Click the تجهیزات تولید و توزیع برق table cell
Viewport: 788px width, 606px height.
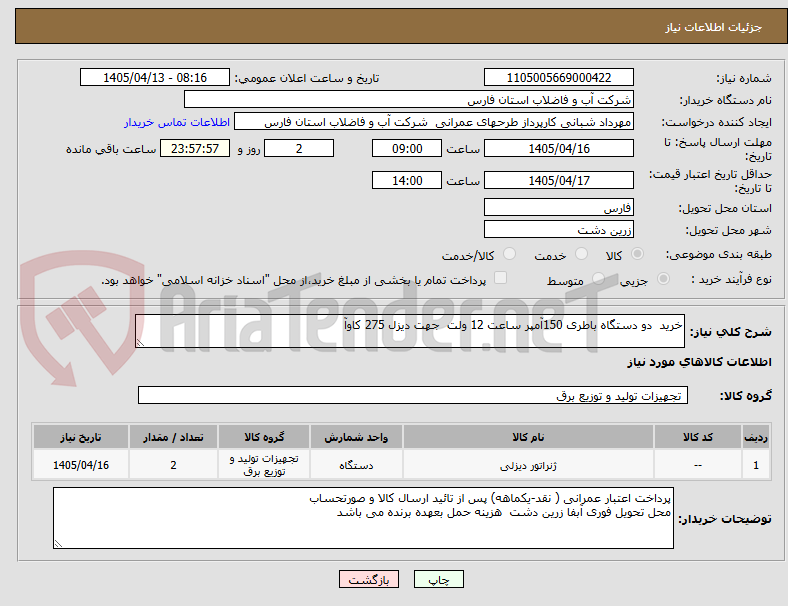[x=264, y=465]
